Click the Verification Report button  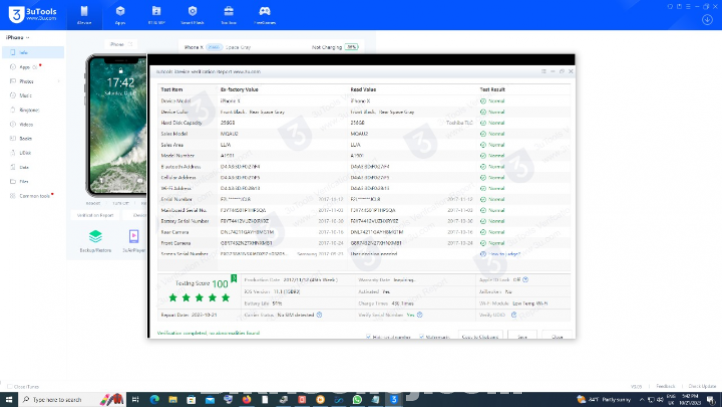(95, 215)
